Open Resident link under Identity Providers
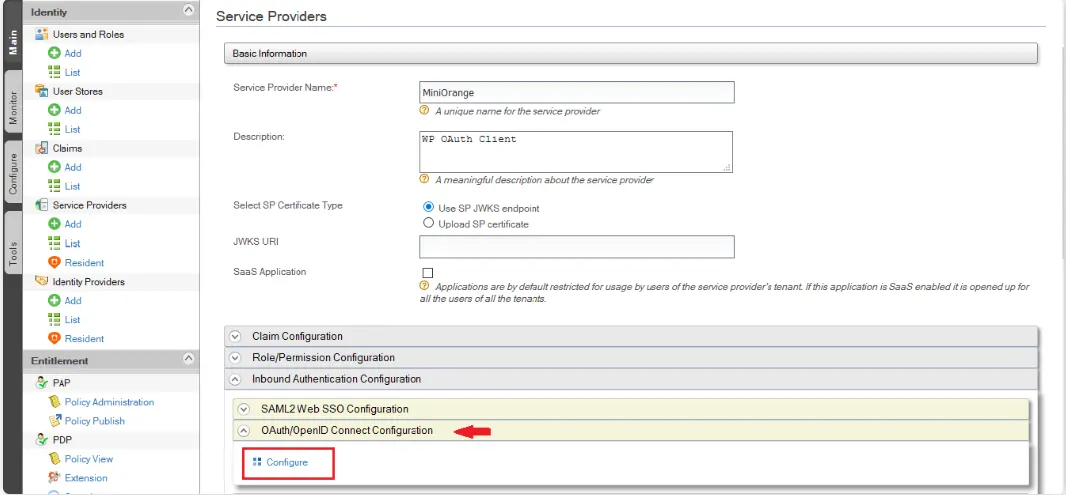This screenshot has width=1066, height=495. (84, 339)
